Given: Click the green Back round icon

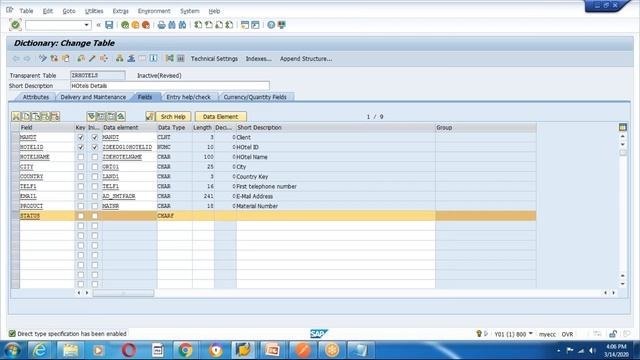Looking at the screenshot, I should point(125,25).
